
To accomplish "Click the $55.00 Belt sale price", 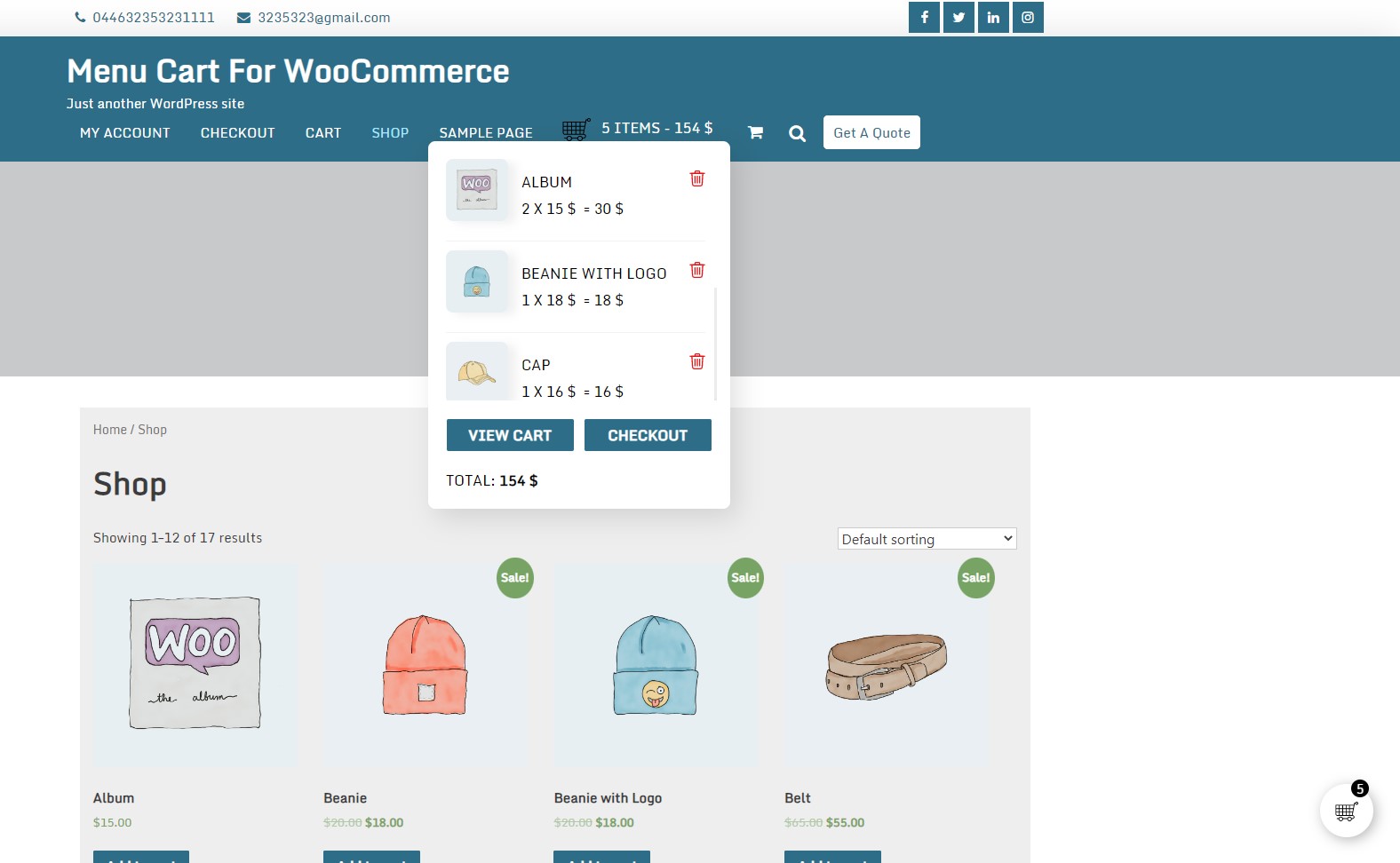I will click(845, 823).
